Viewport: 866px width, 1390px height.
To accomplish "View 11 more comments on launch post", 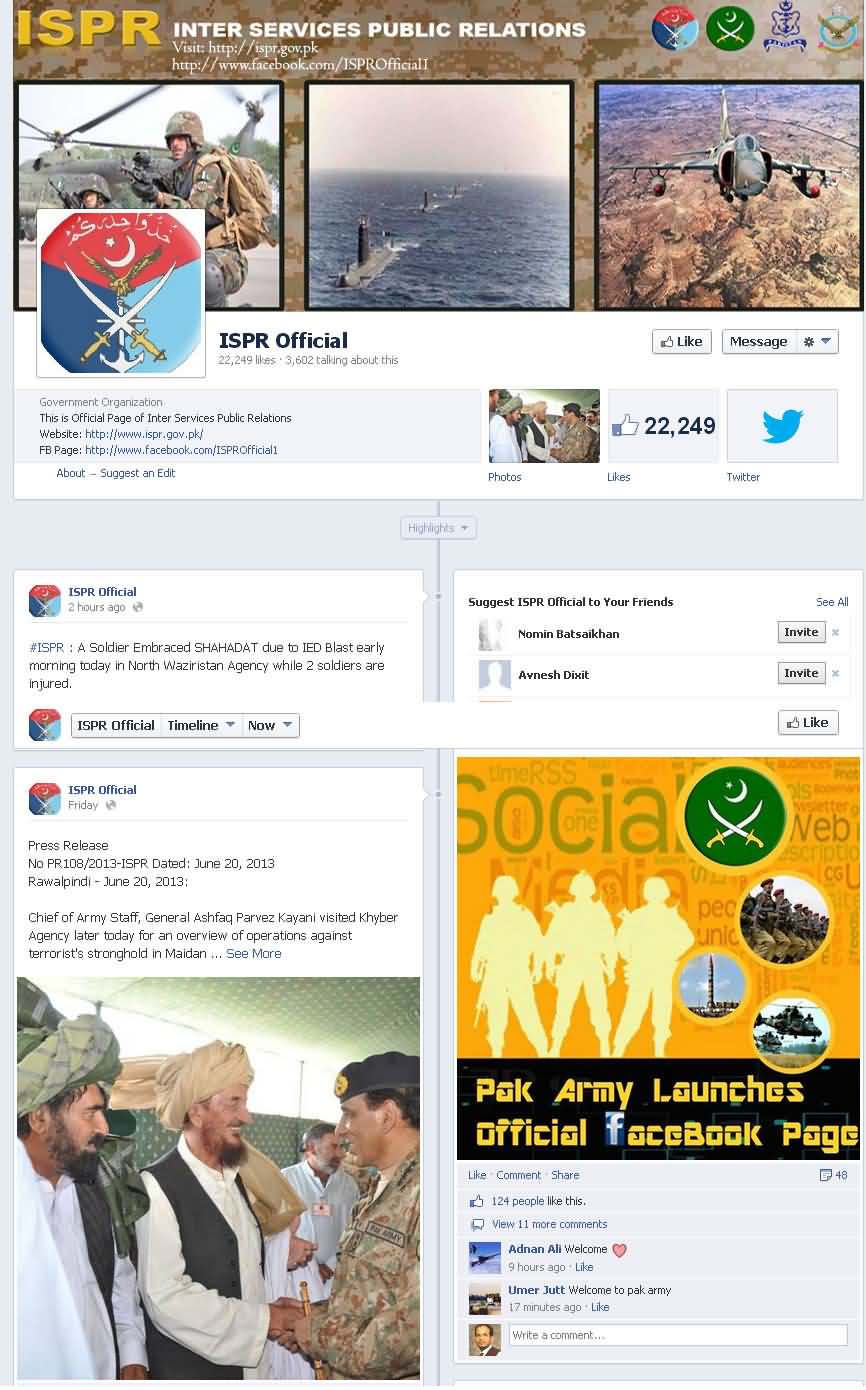I will [x=549, y=1224].
